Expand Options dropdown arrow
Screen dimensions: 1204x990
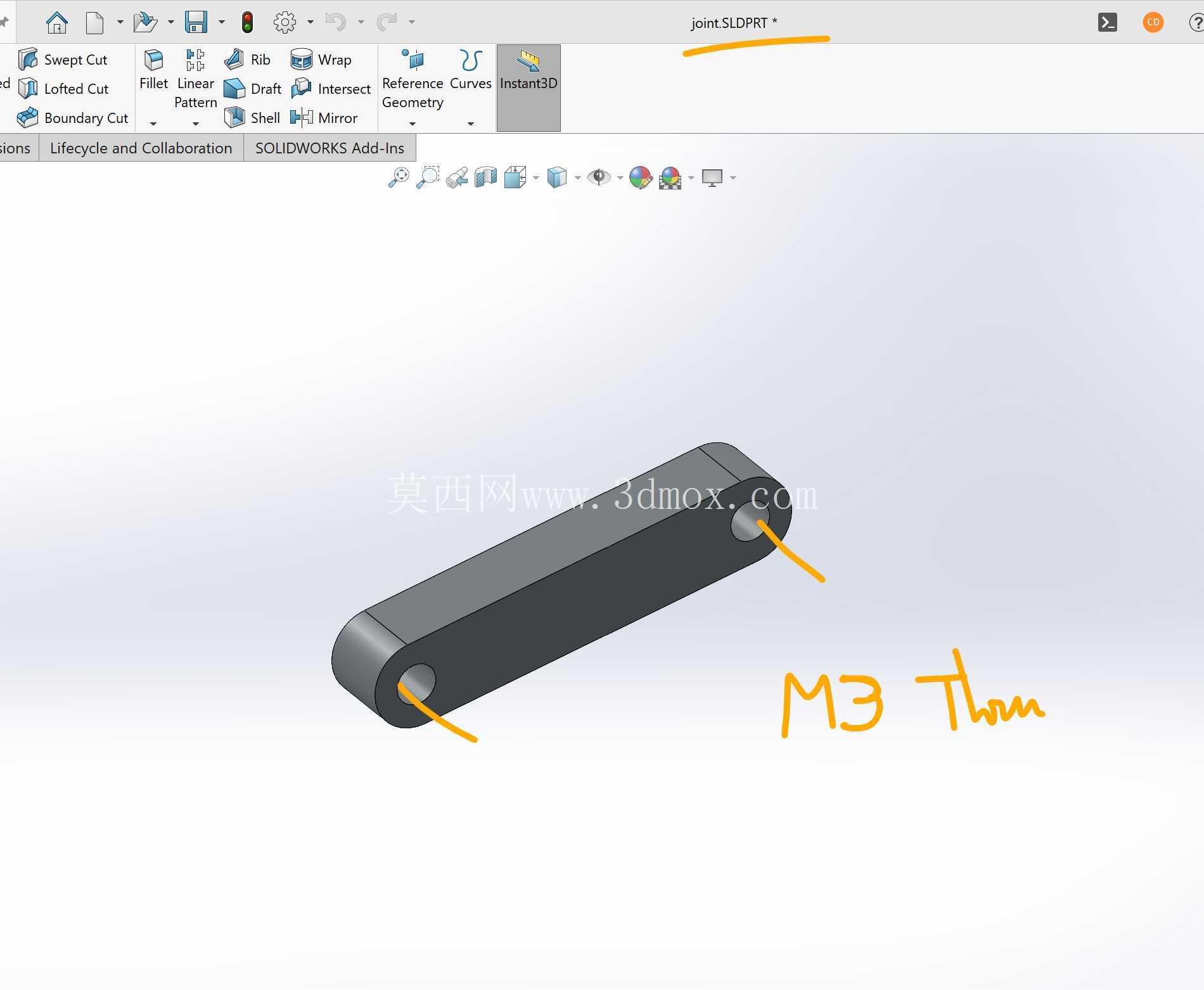pyautogui.click(x=310, y=22)
